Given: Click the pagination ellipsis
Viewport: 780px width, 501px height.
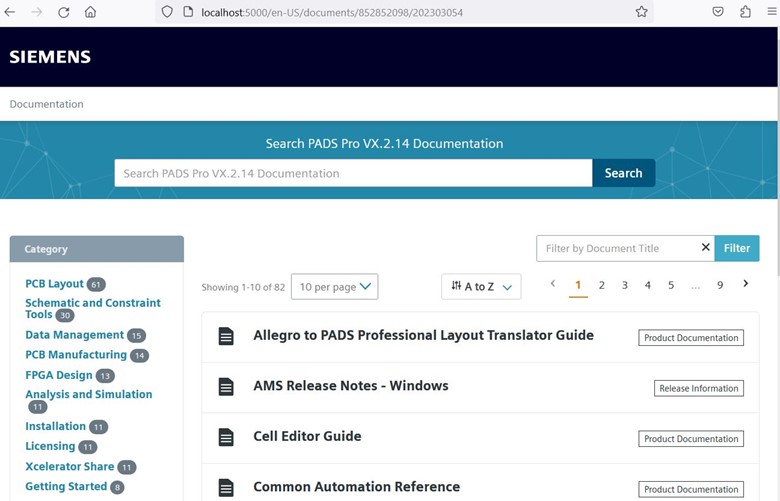Looking at the screenshot, I should pos(695,286).
